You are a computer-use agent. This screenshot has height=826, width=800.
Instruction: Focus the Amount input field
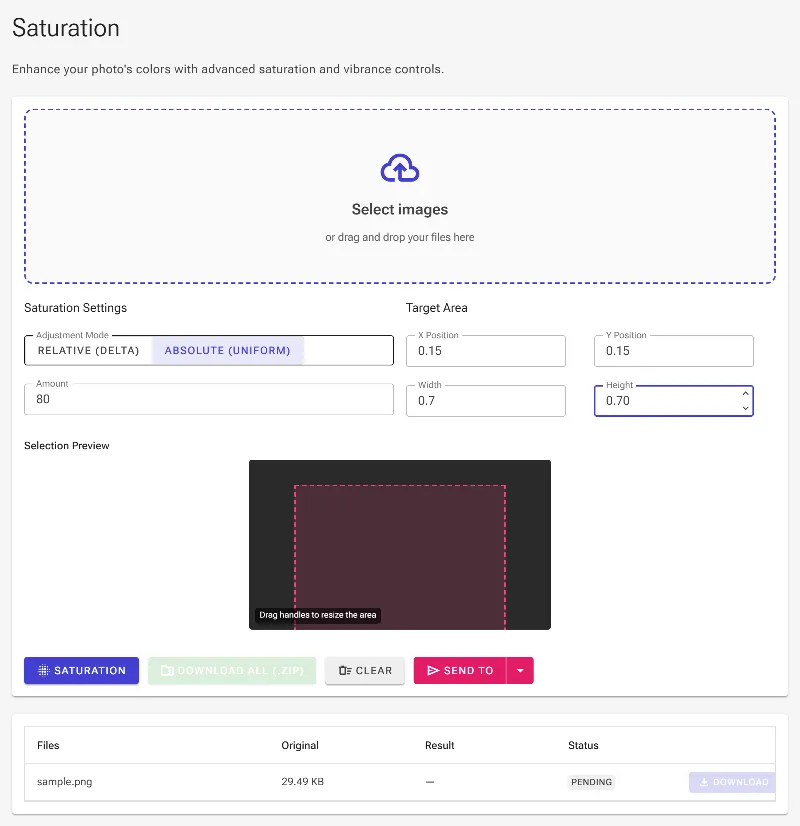point(209,399)
